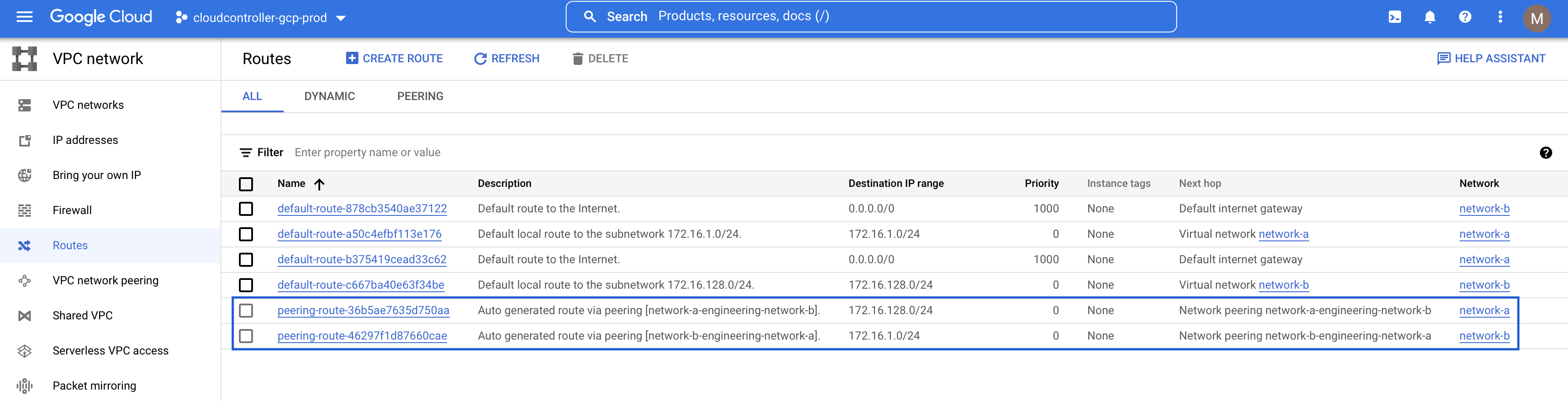Check the default-route-878cb3540ae37122 row checkbox
Image resolution: width=1568 pixels, height=401 pixels.
[x=246, y=209]
